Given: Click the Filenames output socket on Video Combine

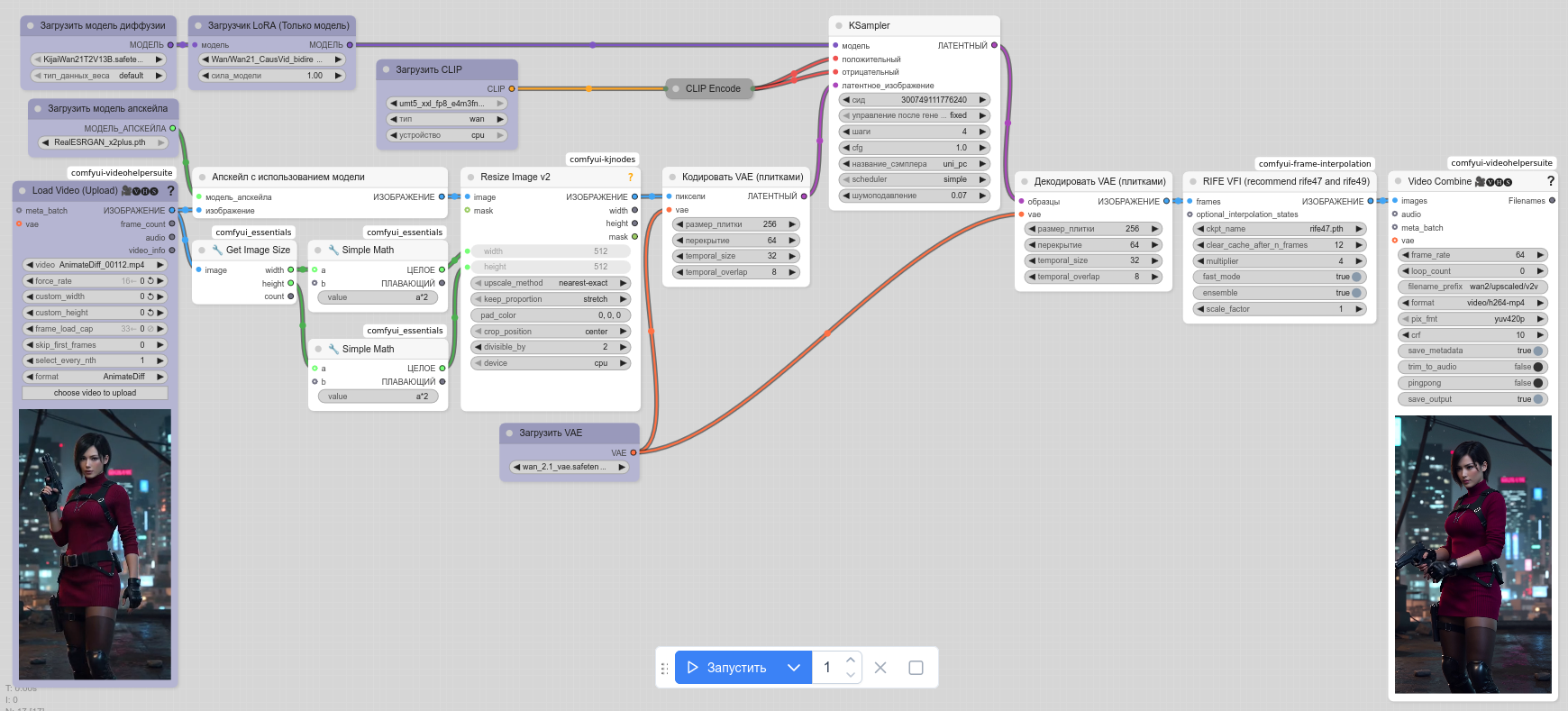Looking at the screenshot, I should (1552, 200).
